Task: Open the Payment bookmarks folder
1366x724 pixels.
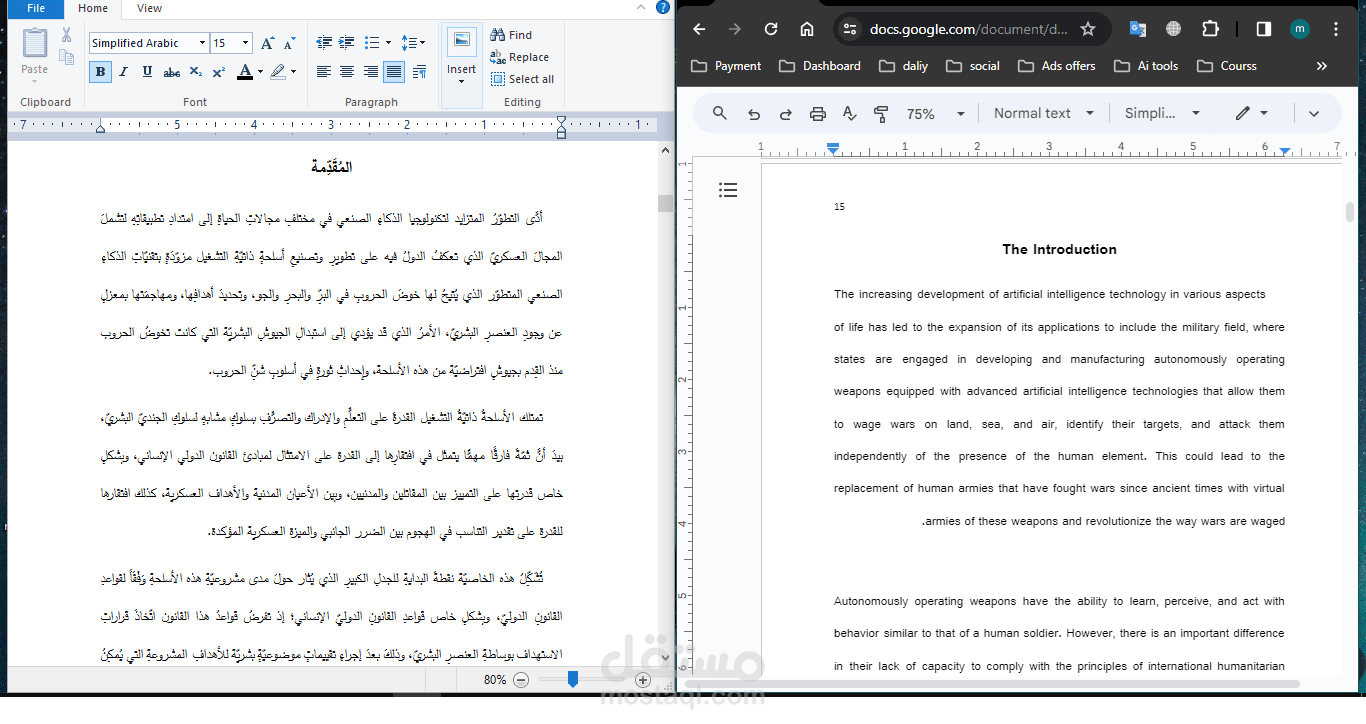Action: (726, 66)
